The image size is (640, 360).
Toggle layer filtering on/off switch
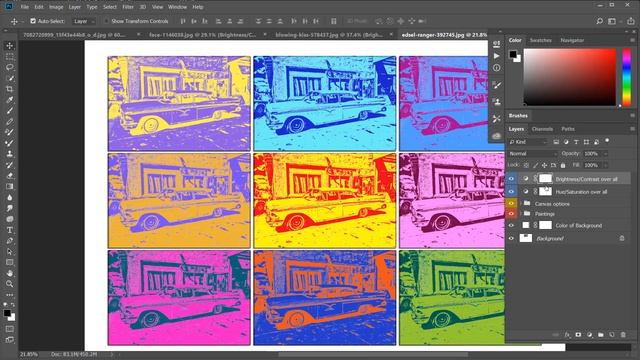[x=607, y=141]
